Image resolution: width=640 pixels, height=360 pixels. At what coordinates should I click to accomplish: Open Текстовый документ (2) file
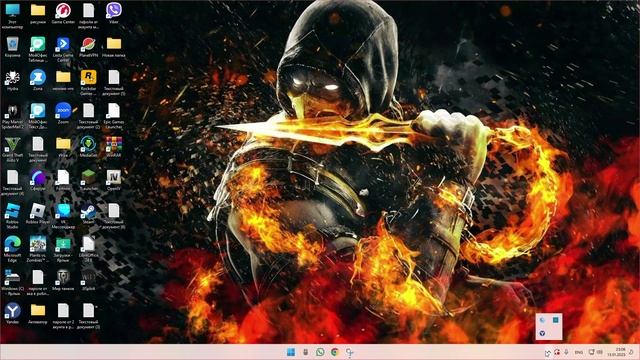[x=88, y=116]
